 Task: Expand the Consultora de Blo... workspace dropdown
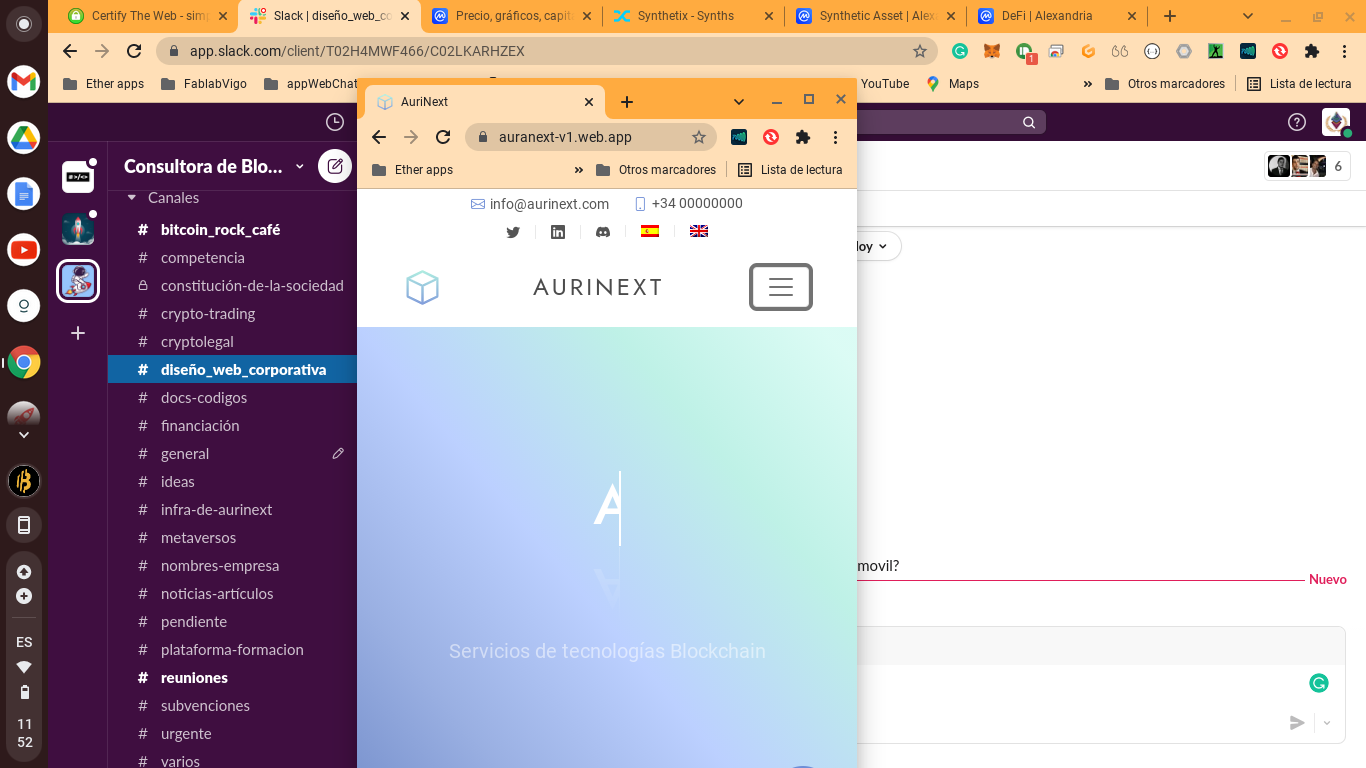298,167
